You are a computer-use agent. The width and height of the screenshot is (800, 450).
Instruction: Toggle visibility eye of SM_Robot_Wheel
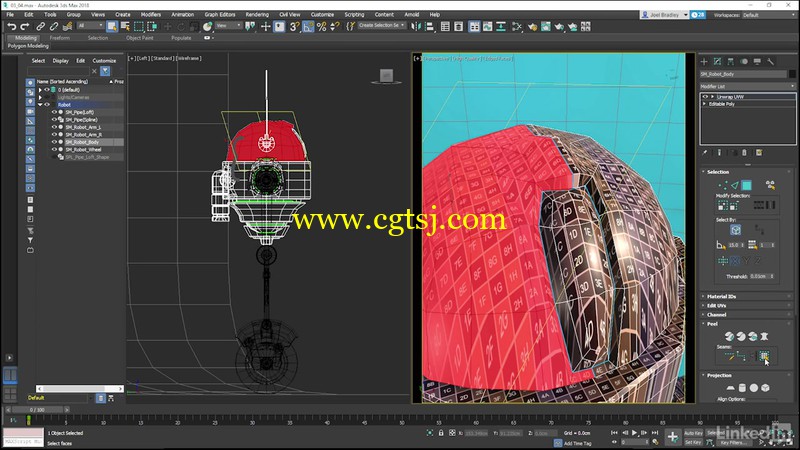point(54,149)
